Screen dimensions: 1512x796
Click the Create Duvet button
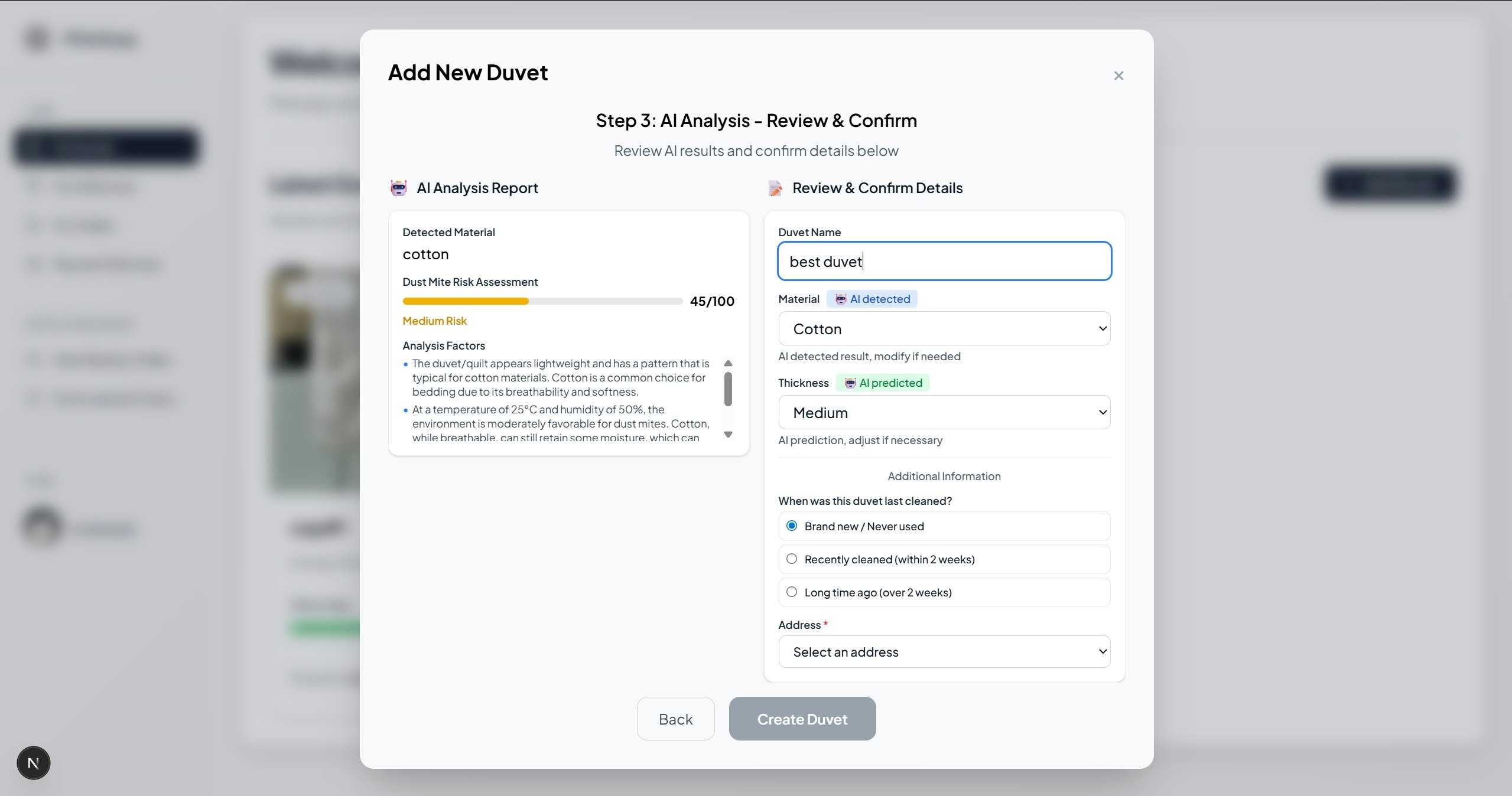point(802,719)
